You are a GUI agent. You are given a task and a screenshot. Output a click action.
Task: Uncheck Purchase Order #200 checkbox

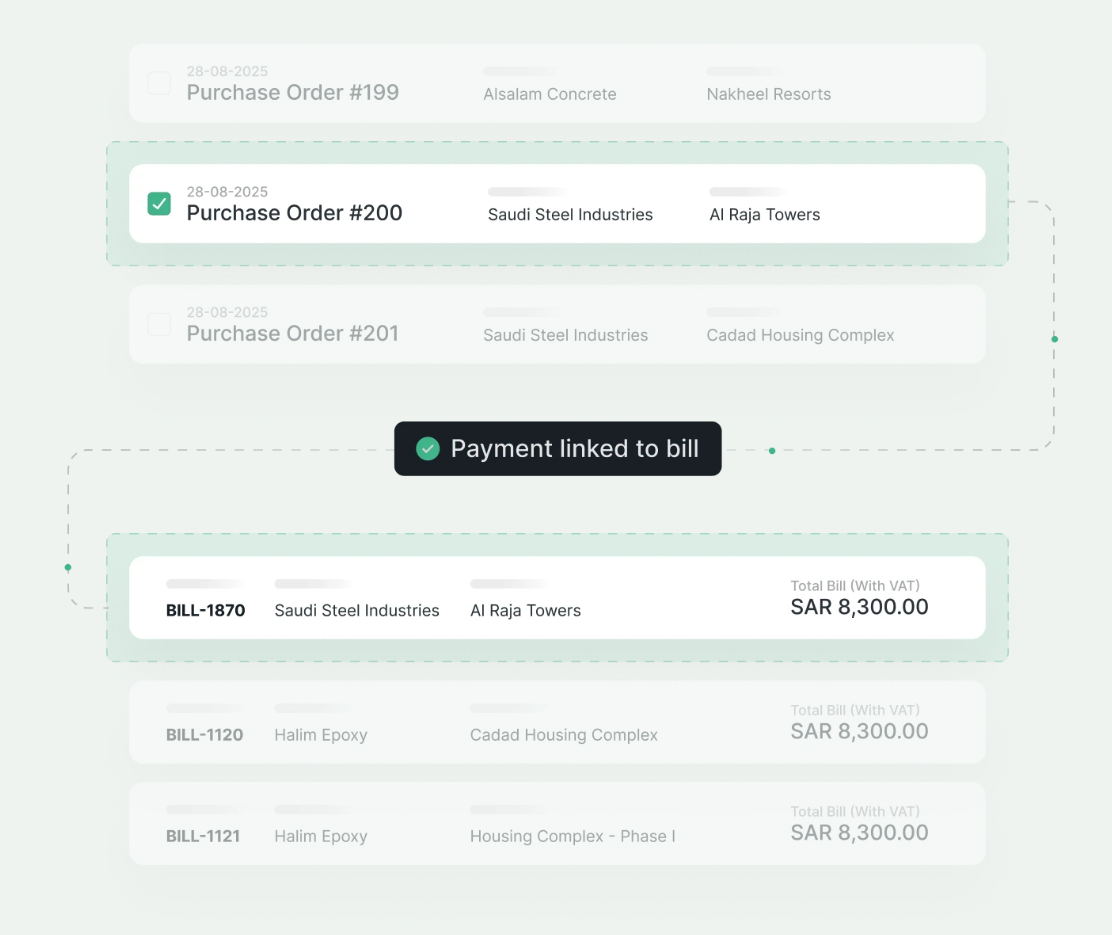coord(159,204)
